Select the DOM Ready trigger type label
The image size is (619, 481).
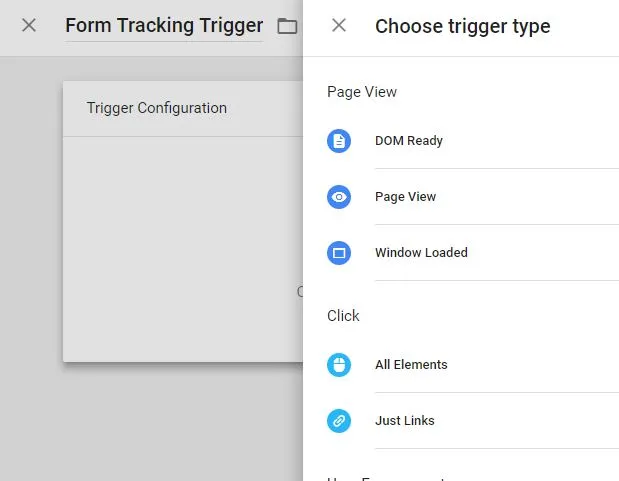[409, 141]
